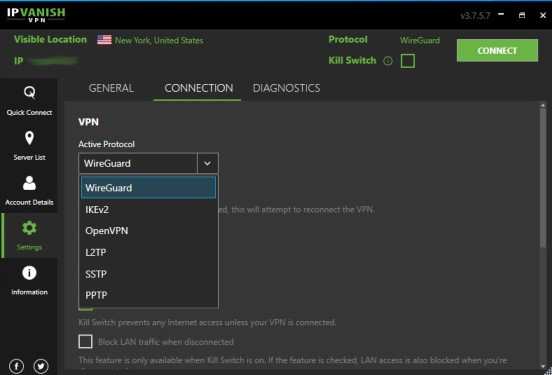
Task: Toggle the Kill Switch checkbox in the header
Action: (x=408, y=61)
